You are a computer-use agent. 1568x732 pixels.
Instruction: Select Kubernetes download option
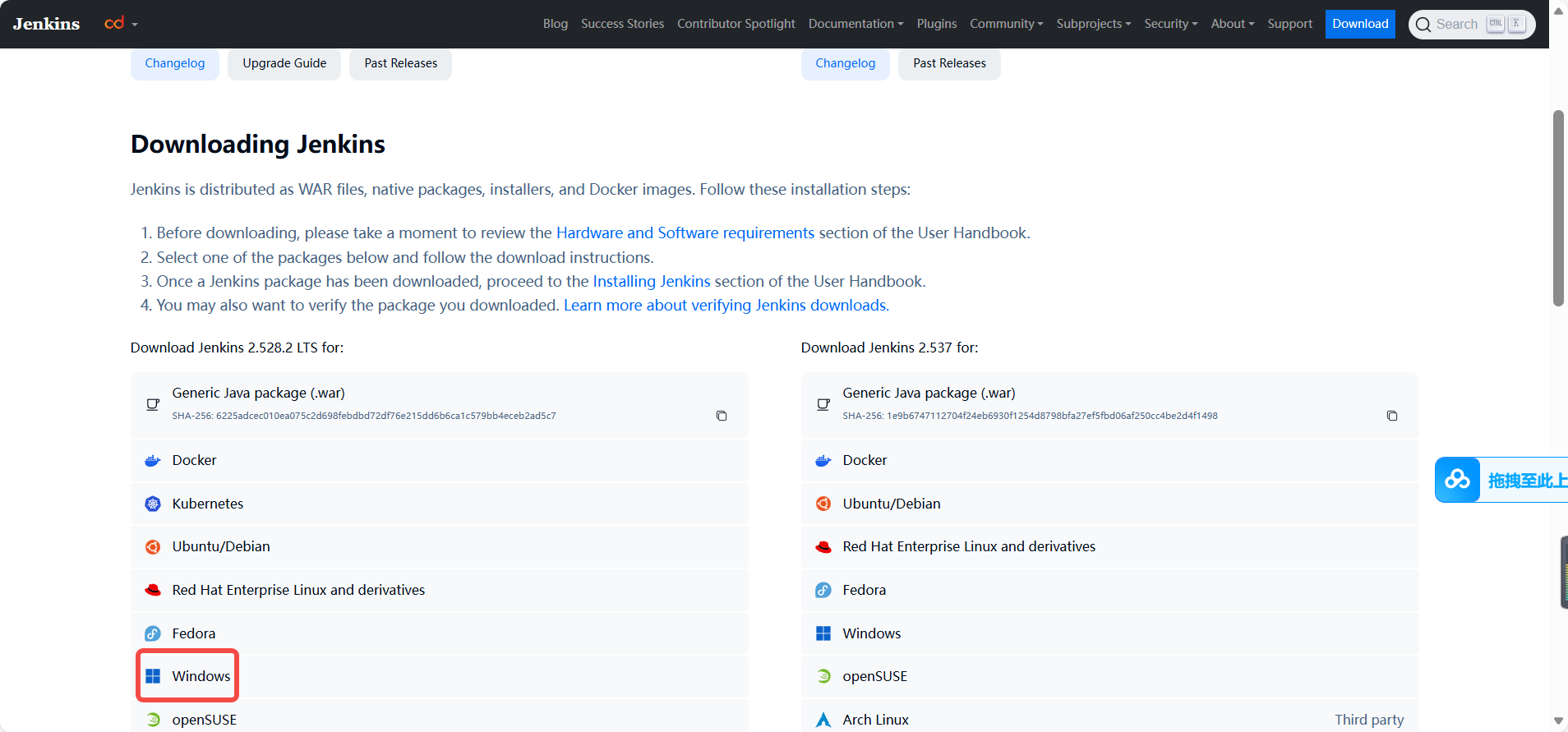[440, 504]
